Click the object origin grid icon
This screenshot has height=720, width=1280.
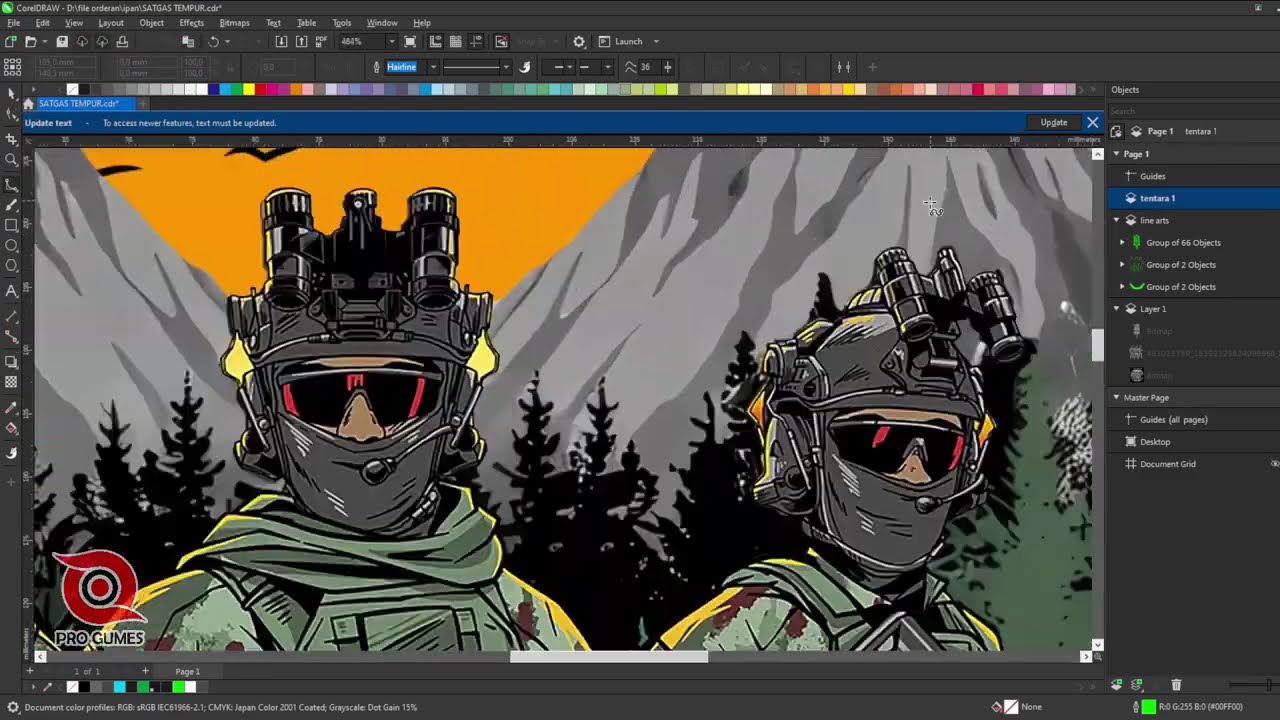(12, 67)
